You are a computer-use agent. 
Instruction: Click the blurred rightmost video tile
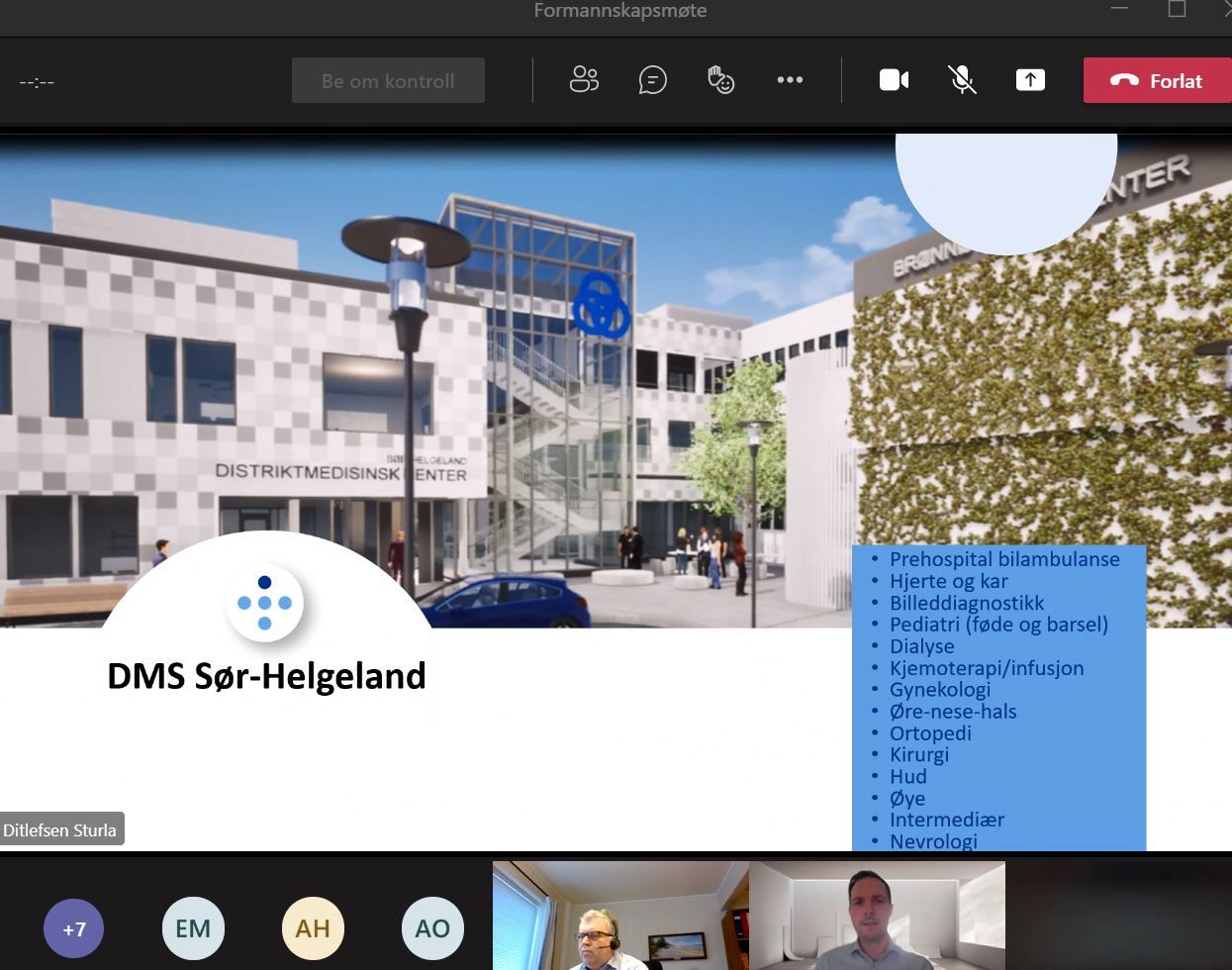(x=1118, y=916)
